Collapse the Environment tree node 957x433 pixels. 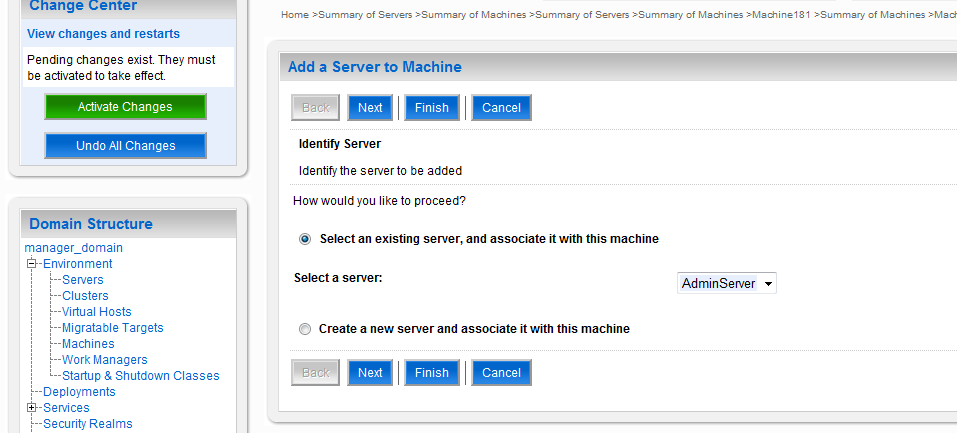point(32,264)
